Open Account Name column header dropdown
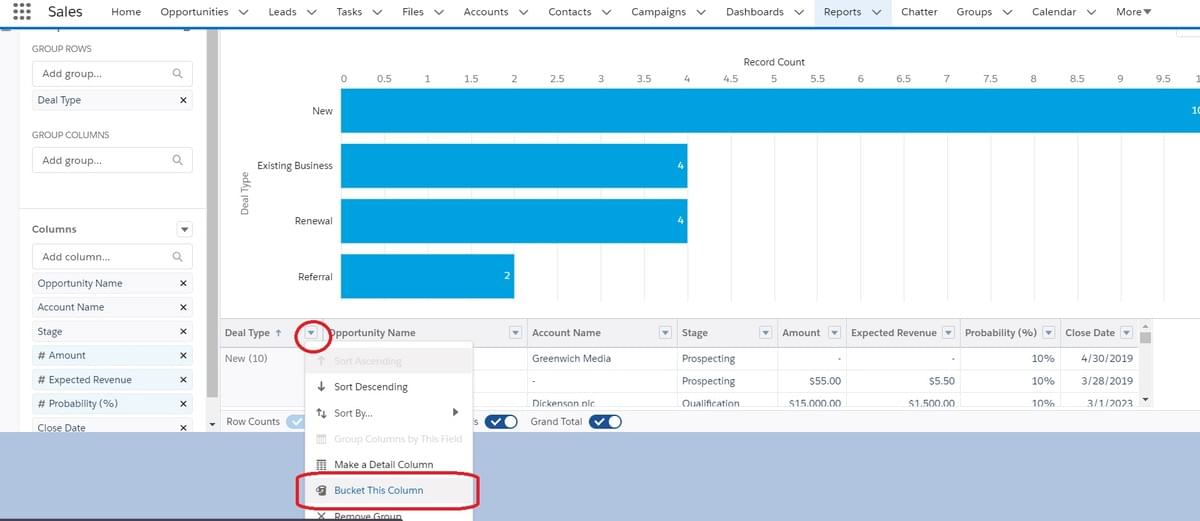 click(665, 333)
